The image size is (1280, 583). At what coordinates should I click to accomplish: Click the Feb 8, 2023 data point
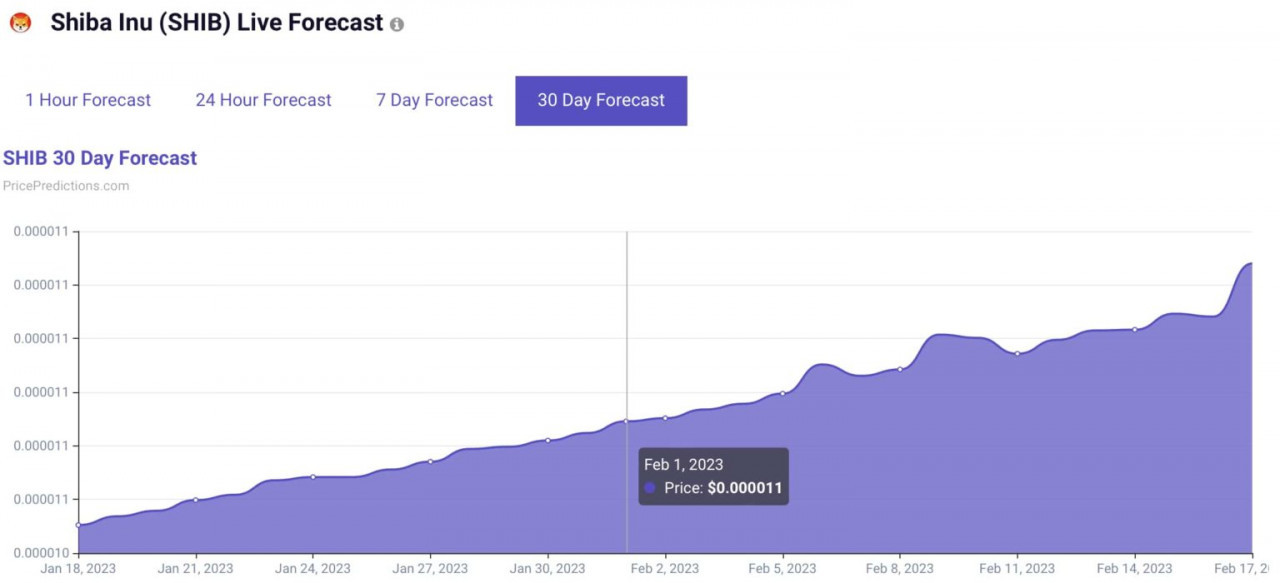(x=900, y=369)
